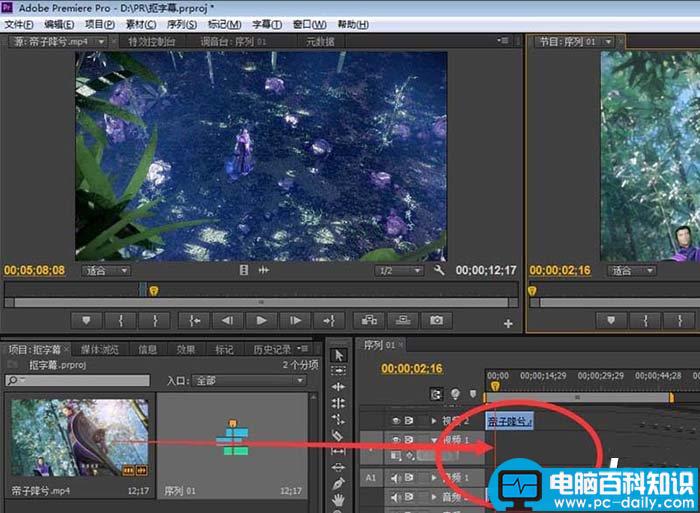Viewport: 700px width, 513px height.
Task: Expand Audio 1 track
Action: 433,478
